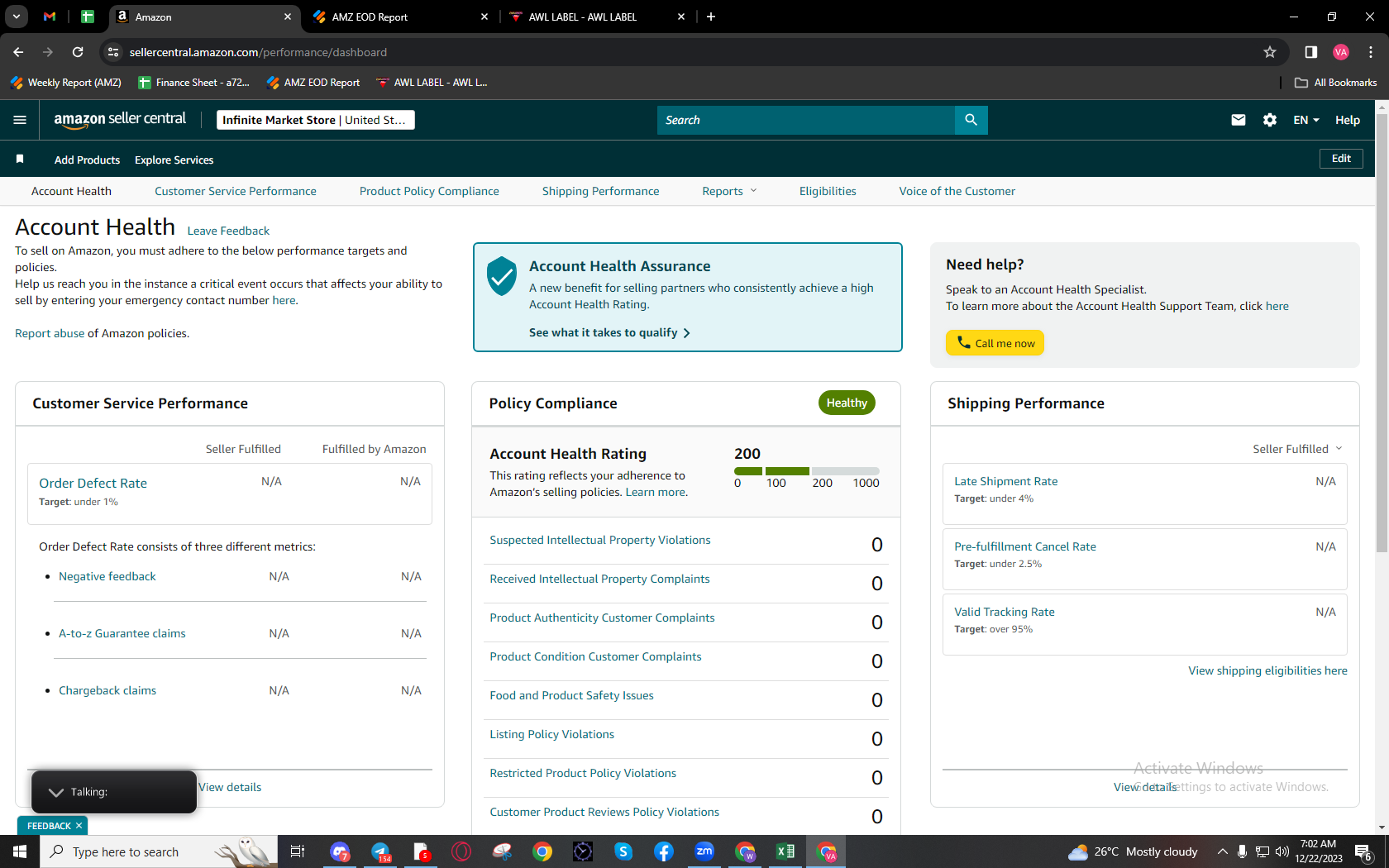Open the Weekly Report (AMZ) bookmark
The height and width of the screenshot is (868, 1389).
coord(66,83)
